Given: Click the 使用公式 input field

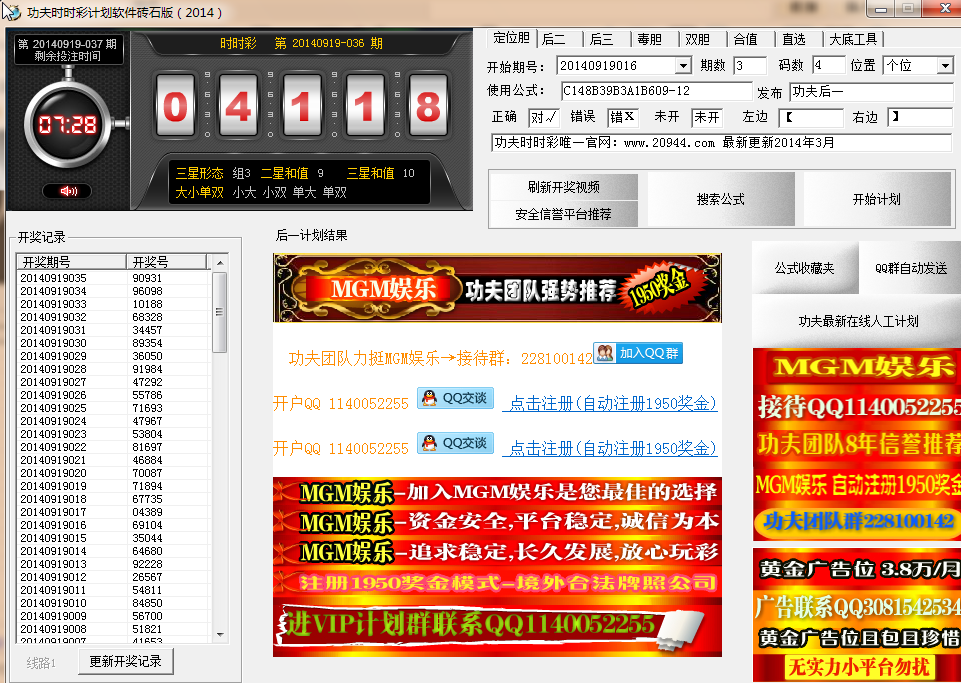Looking at the screenshot, I should click(656, 91).
